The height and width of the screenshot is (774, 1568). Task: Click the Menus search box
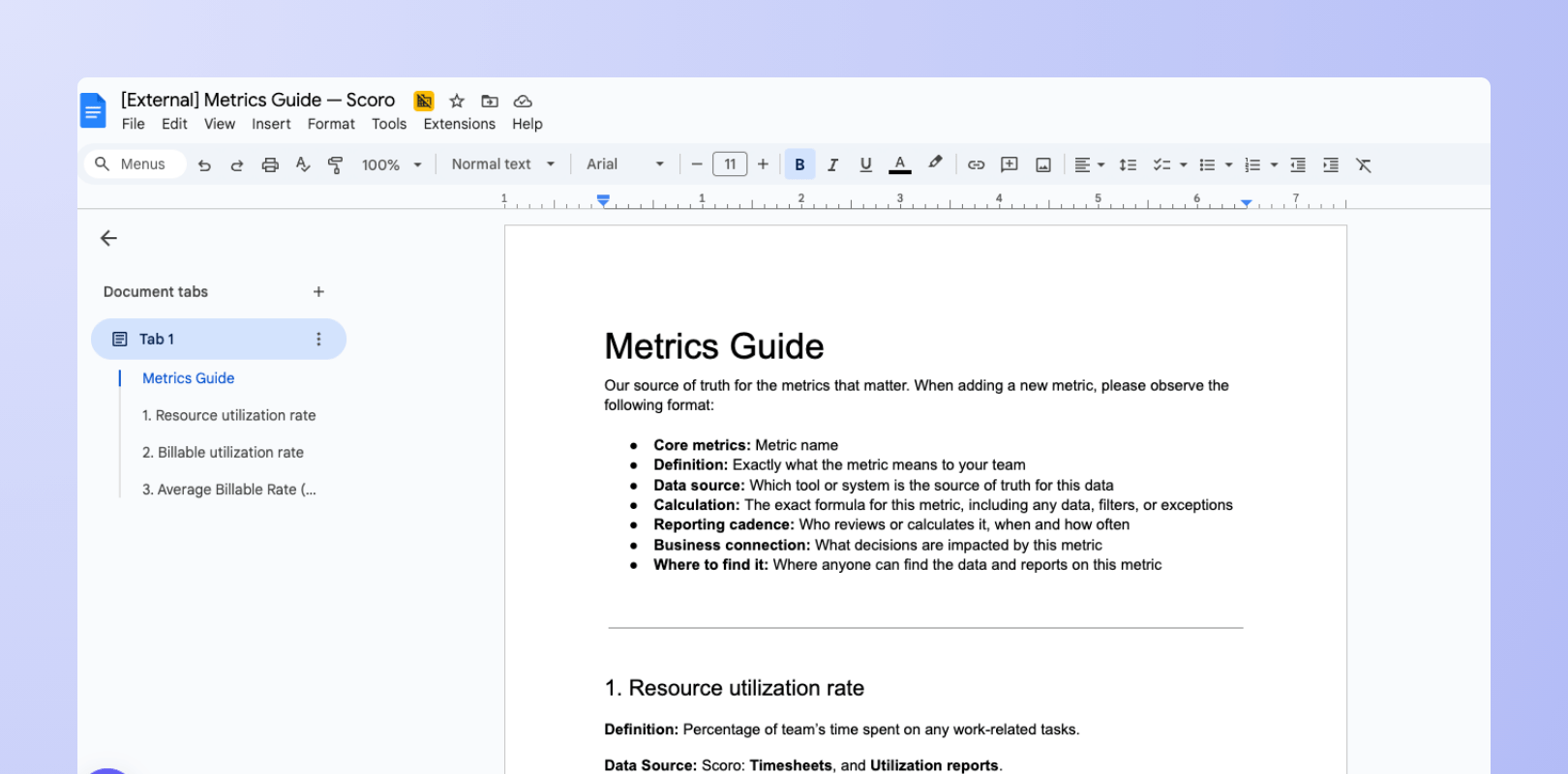pos(135,164)
